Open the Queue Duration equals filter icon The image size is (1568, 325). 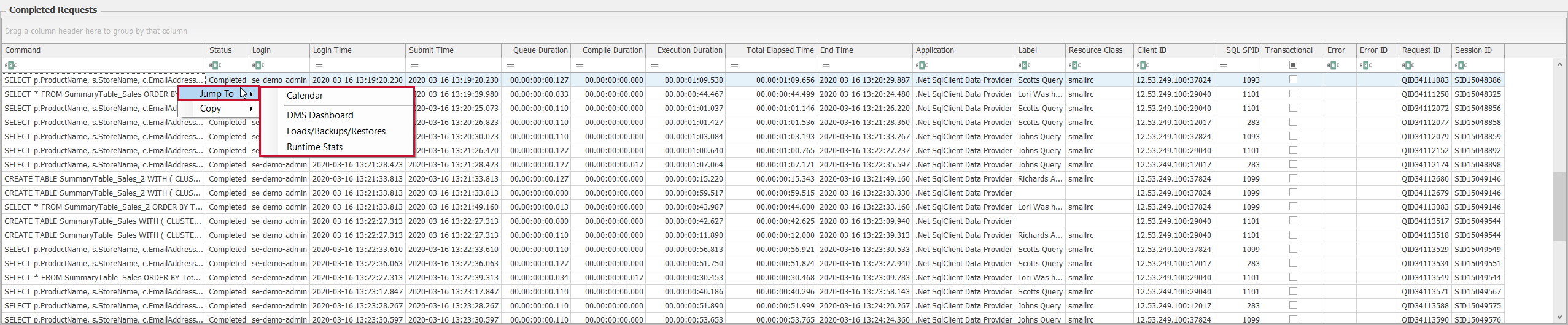coord(511,65)
